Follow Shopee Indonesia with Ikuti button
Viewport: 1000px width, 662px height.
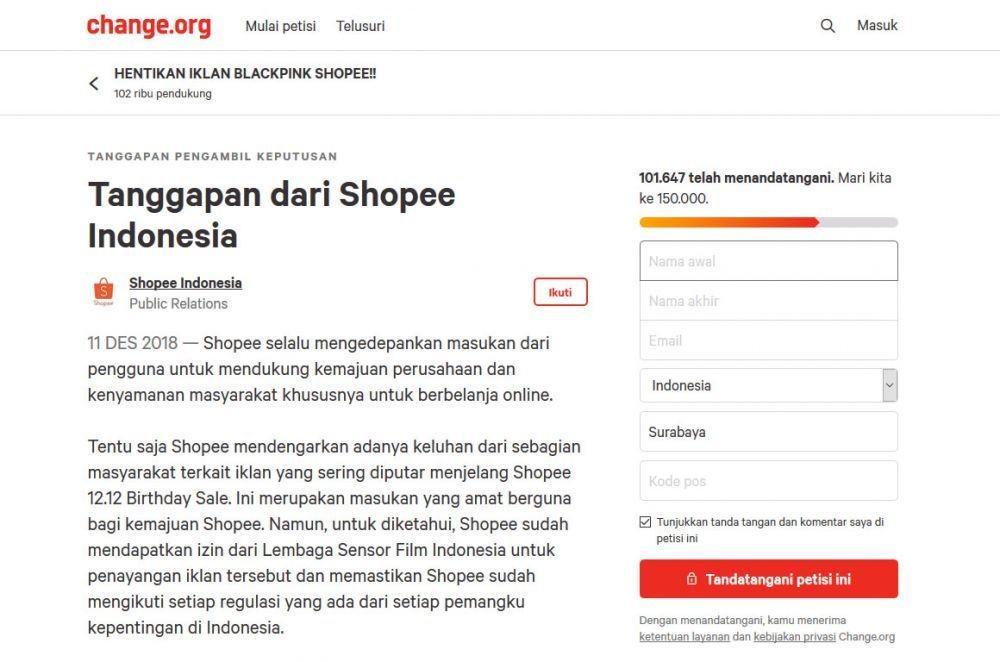pos(561,292)
